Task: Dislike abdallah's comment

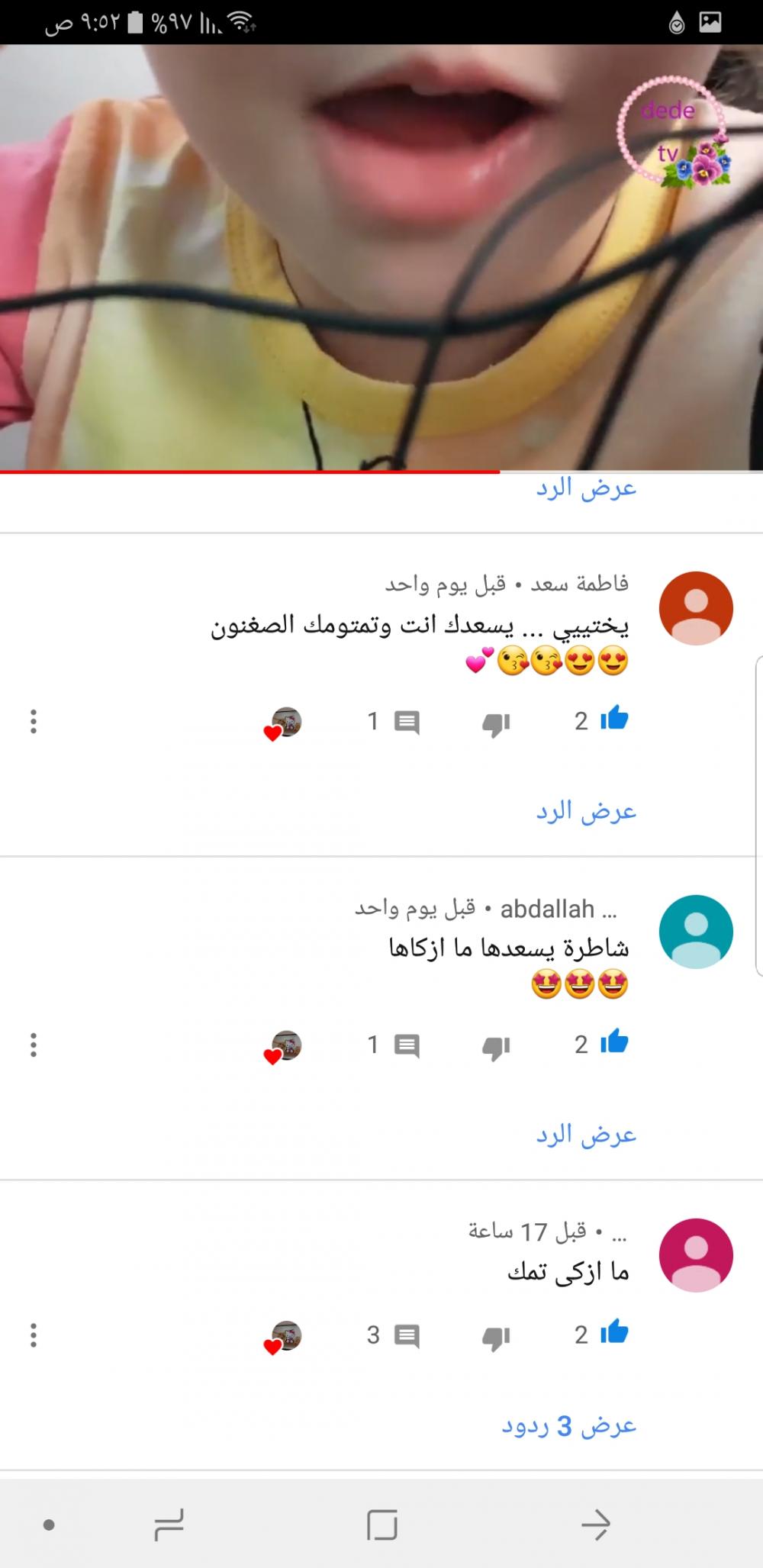Action: click(x=496, y=1048)
